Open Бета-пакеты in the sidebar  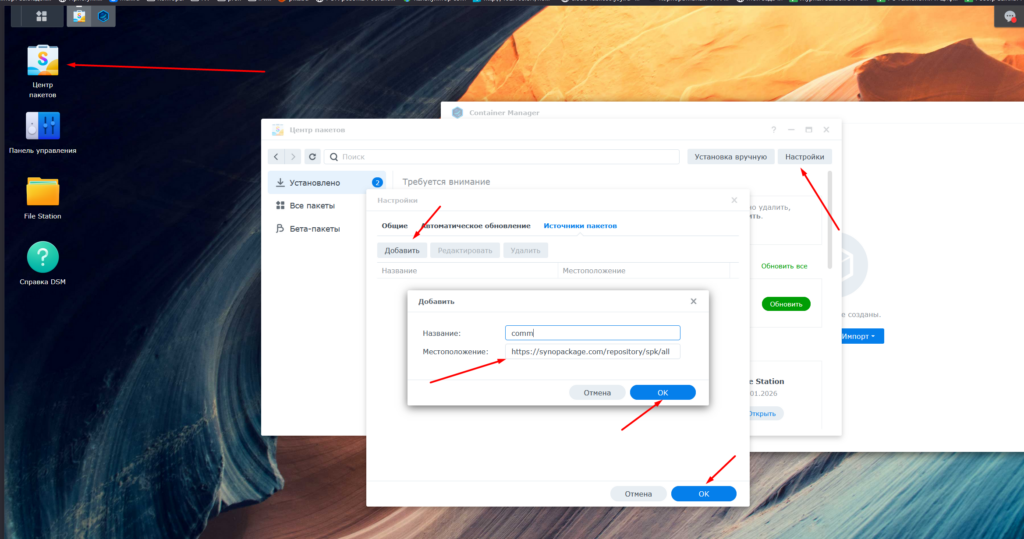pyautogui.click(x=314, y=228)
